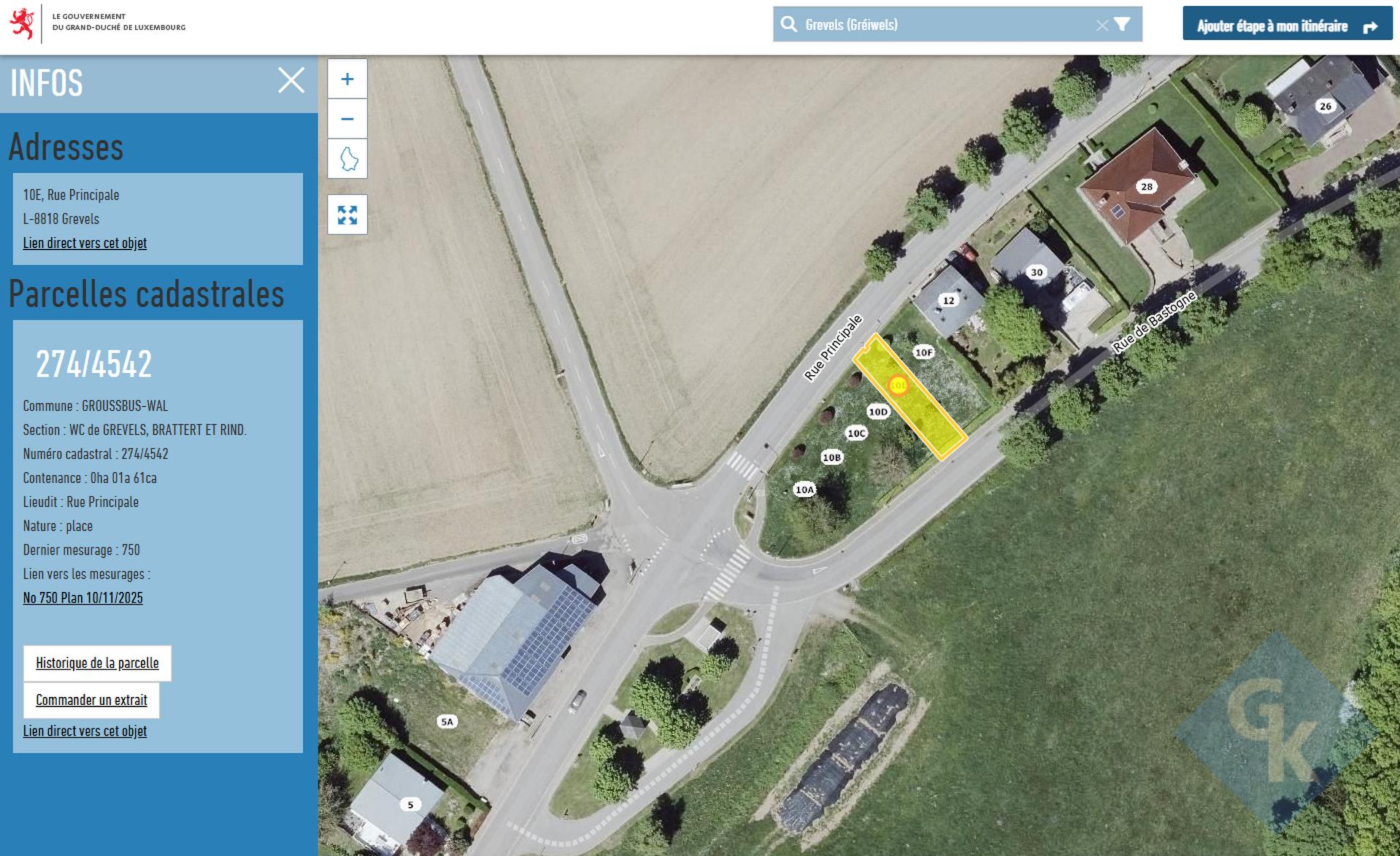
Task: Close the INFOS panel
Action: tap(291, 80)
